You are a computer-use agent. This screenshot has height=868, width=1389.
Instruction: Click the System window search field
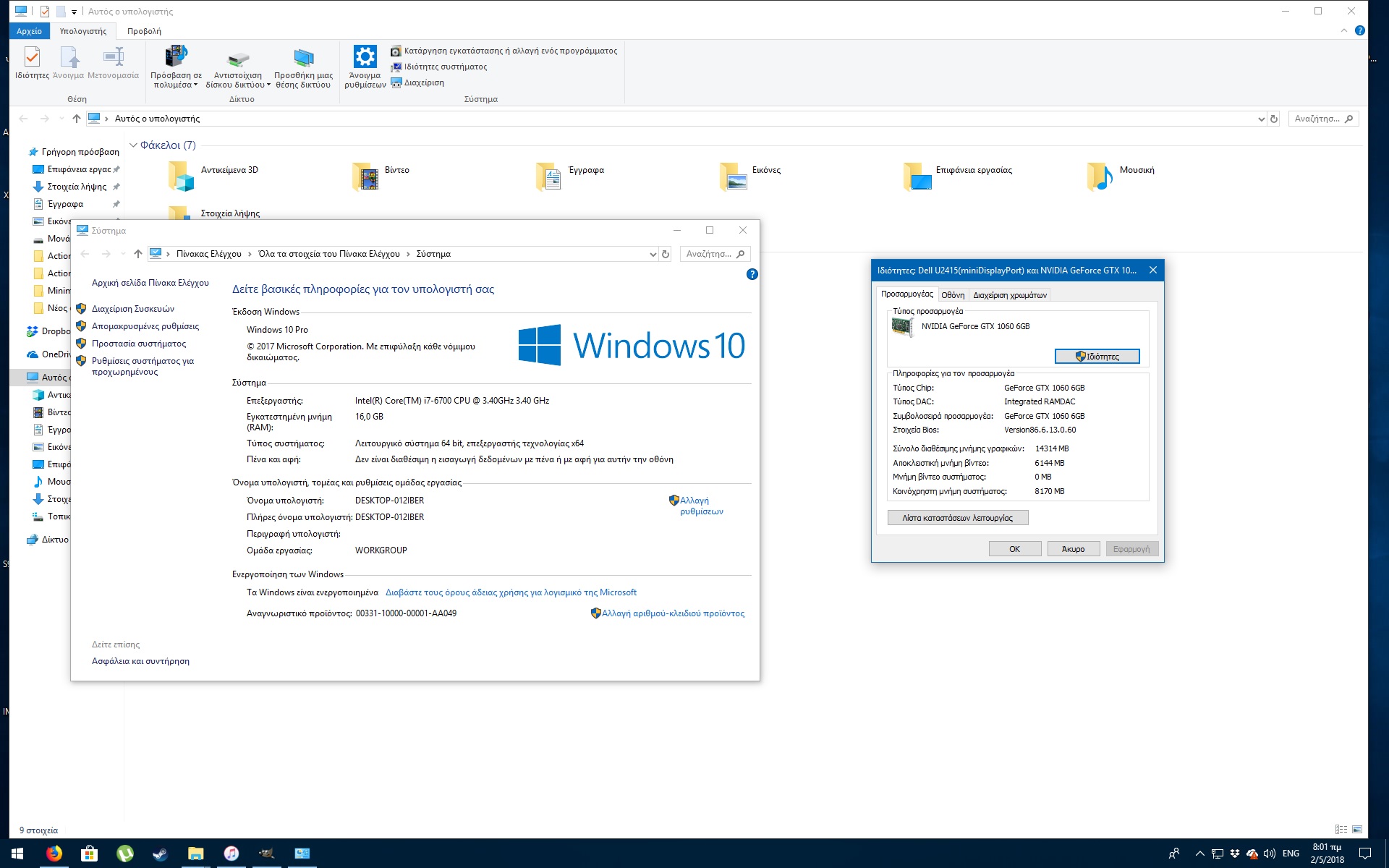click(x=714, y=254)
